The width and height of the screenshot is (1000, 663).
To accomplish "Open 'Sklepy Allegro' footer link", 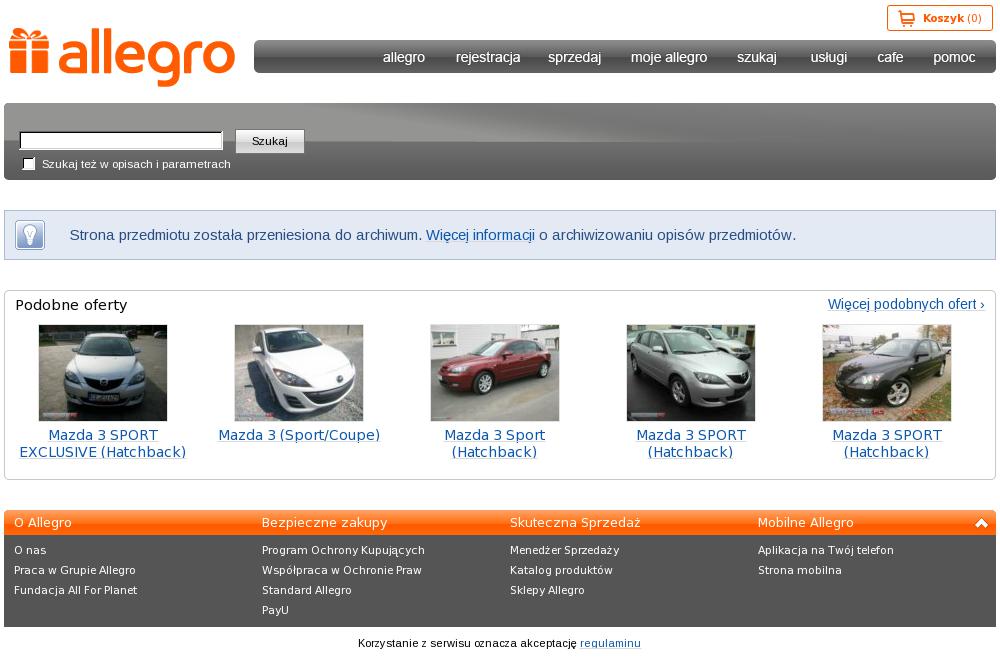I will coord(547,590).
